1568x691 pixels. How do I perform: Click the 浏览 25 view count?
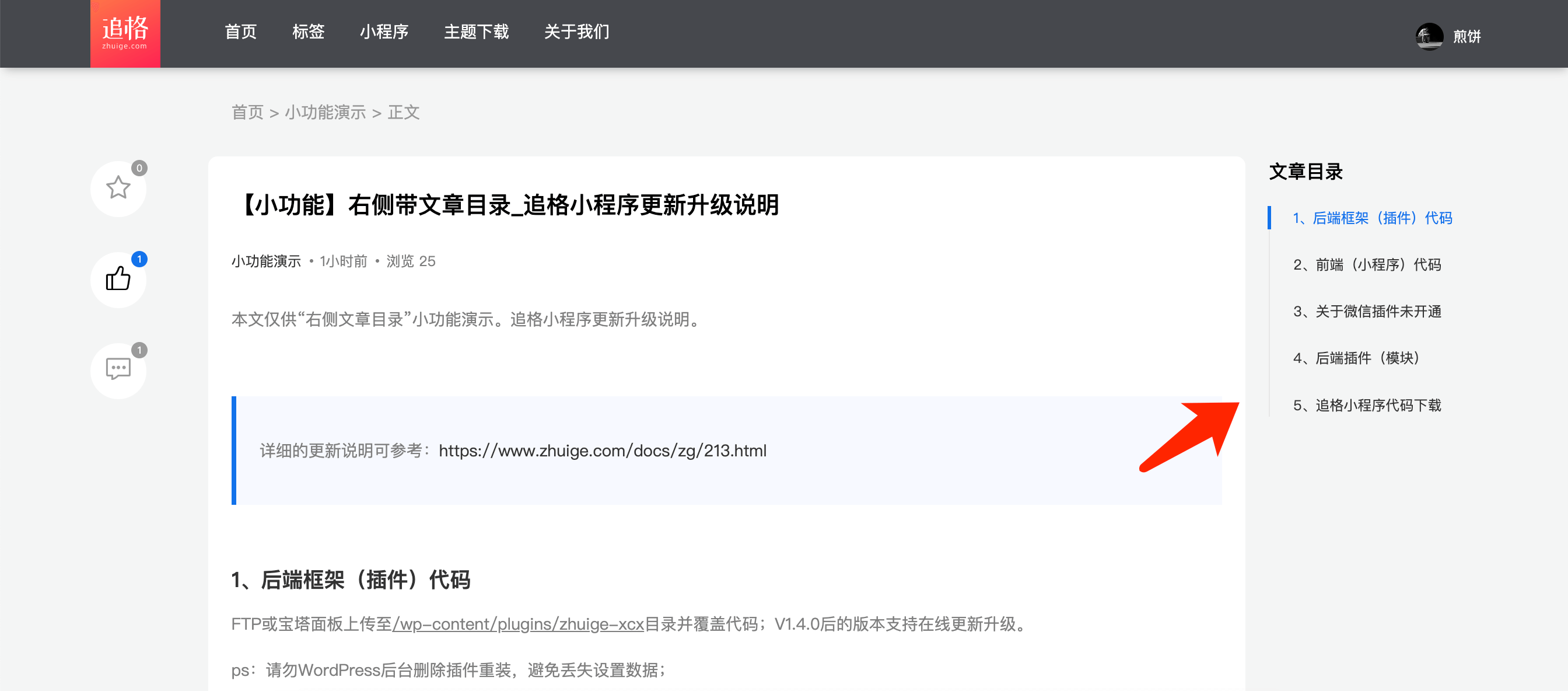pyautogui.click(x=411, y=261)
